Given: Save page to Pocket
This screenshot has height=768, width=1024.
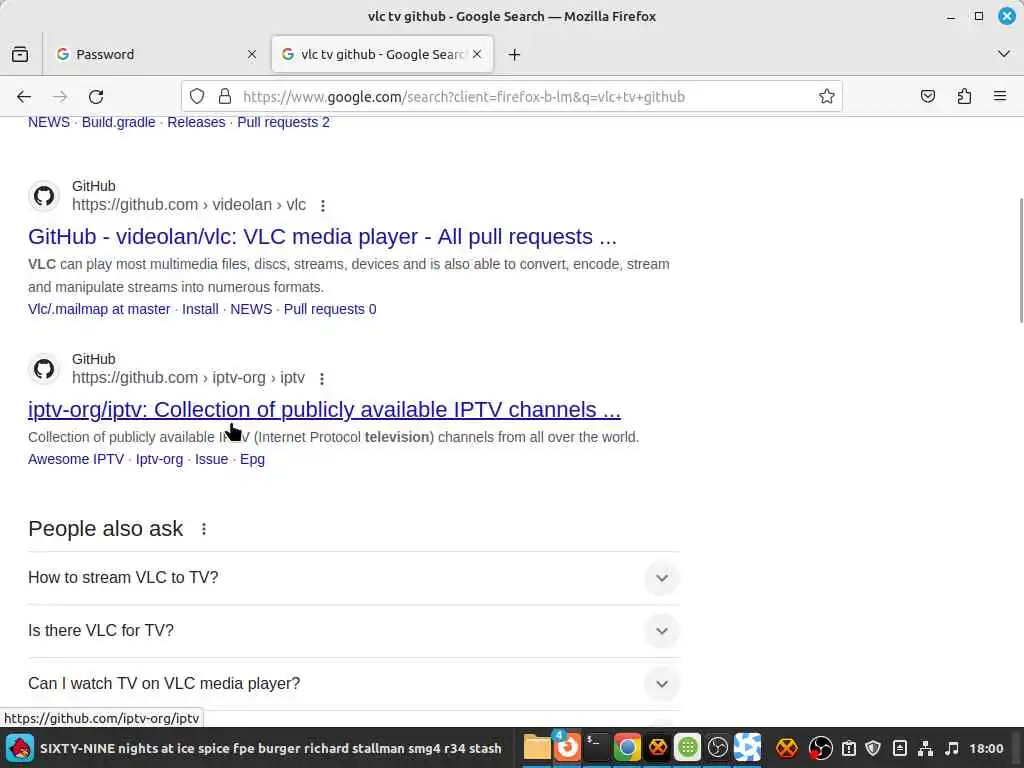Looking at the screenshot, I should click(x=928, y=97).
